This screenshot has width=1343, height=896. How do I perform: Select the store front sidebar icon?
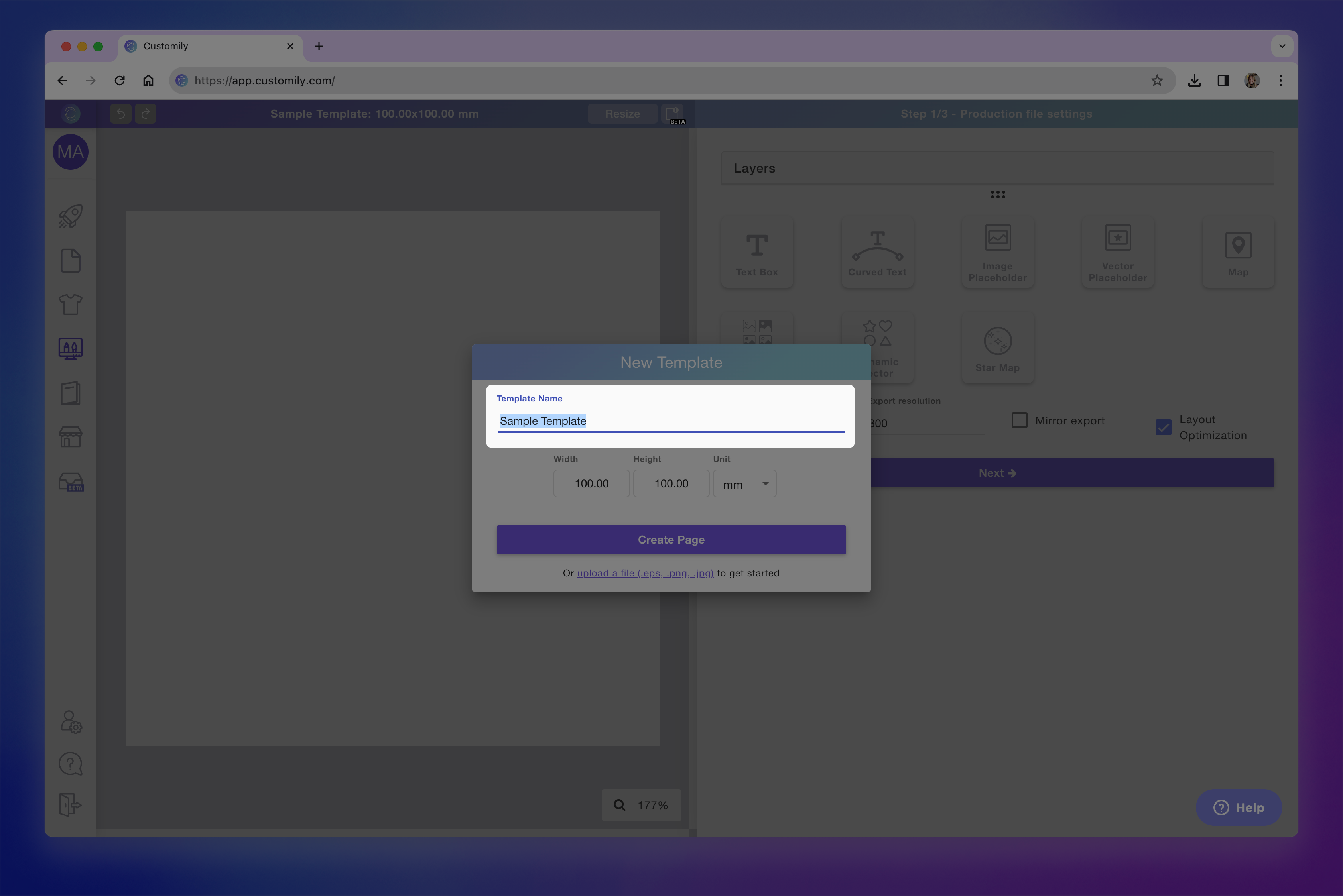click(x=70, y=437)
